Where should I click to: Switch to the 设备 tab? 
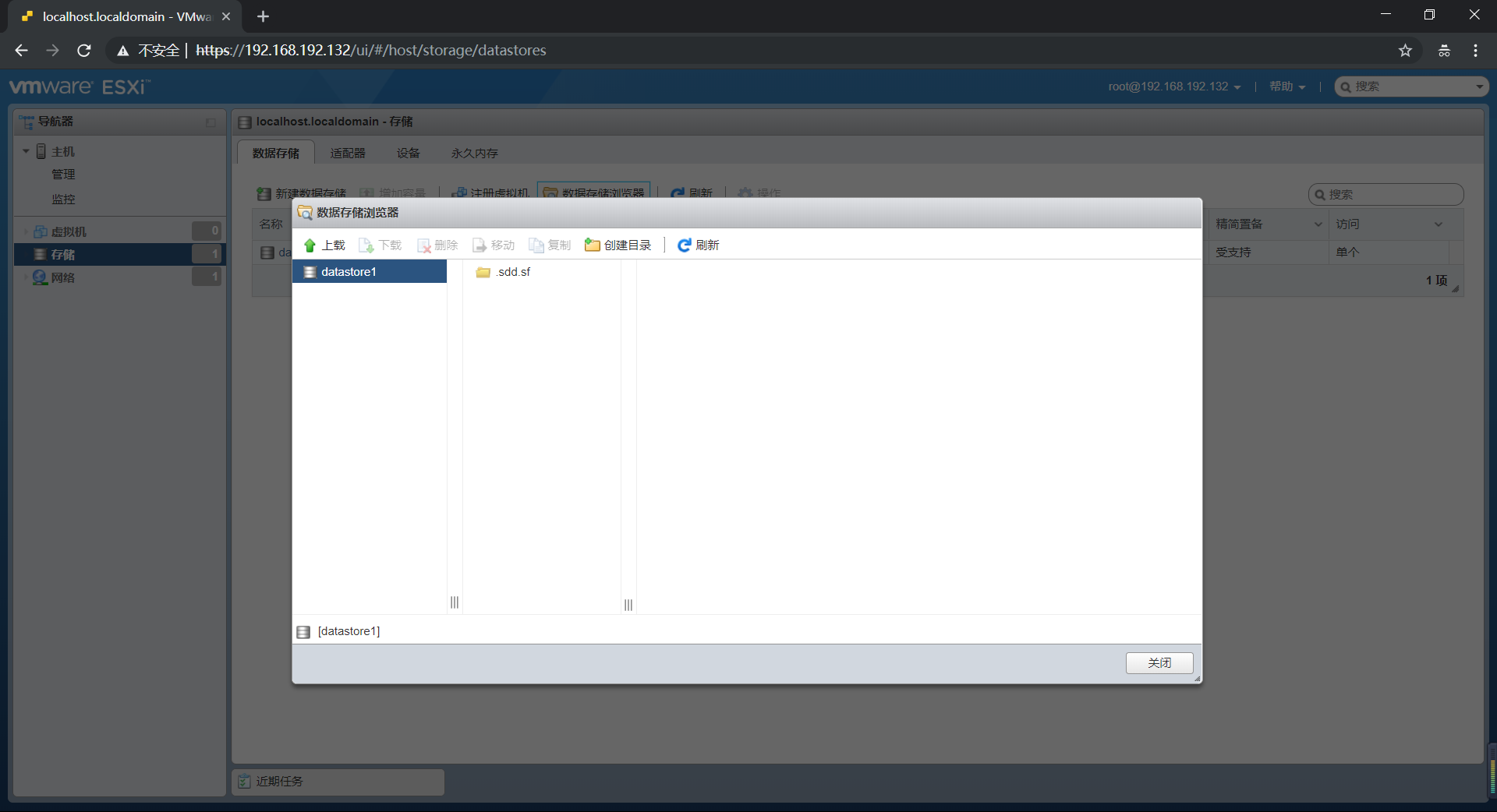(409, 153)
